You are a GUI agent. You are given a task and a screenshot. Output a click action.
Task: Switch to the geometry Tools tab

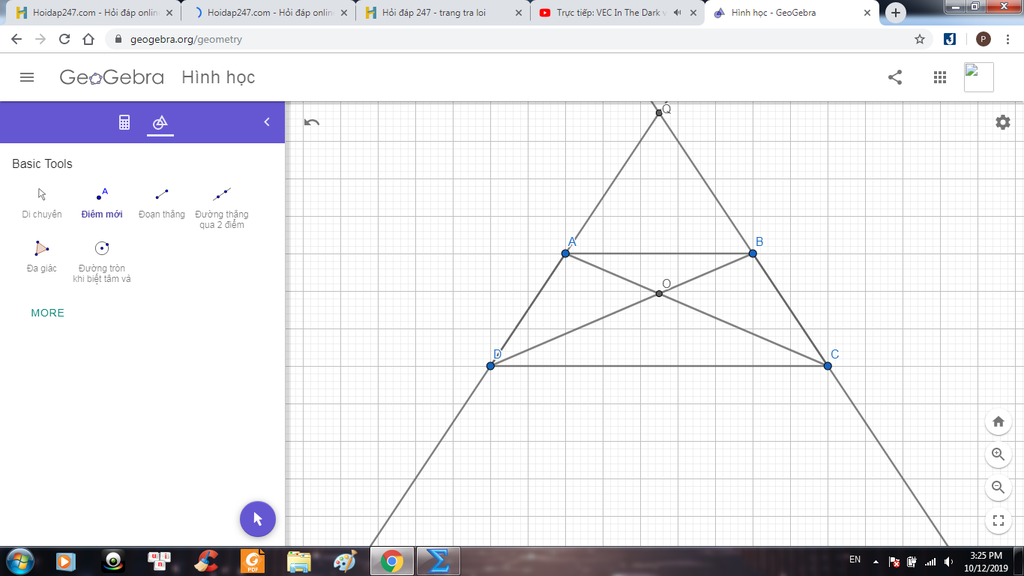tap(160, 122)
